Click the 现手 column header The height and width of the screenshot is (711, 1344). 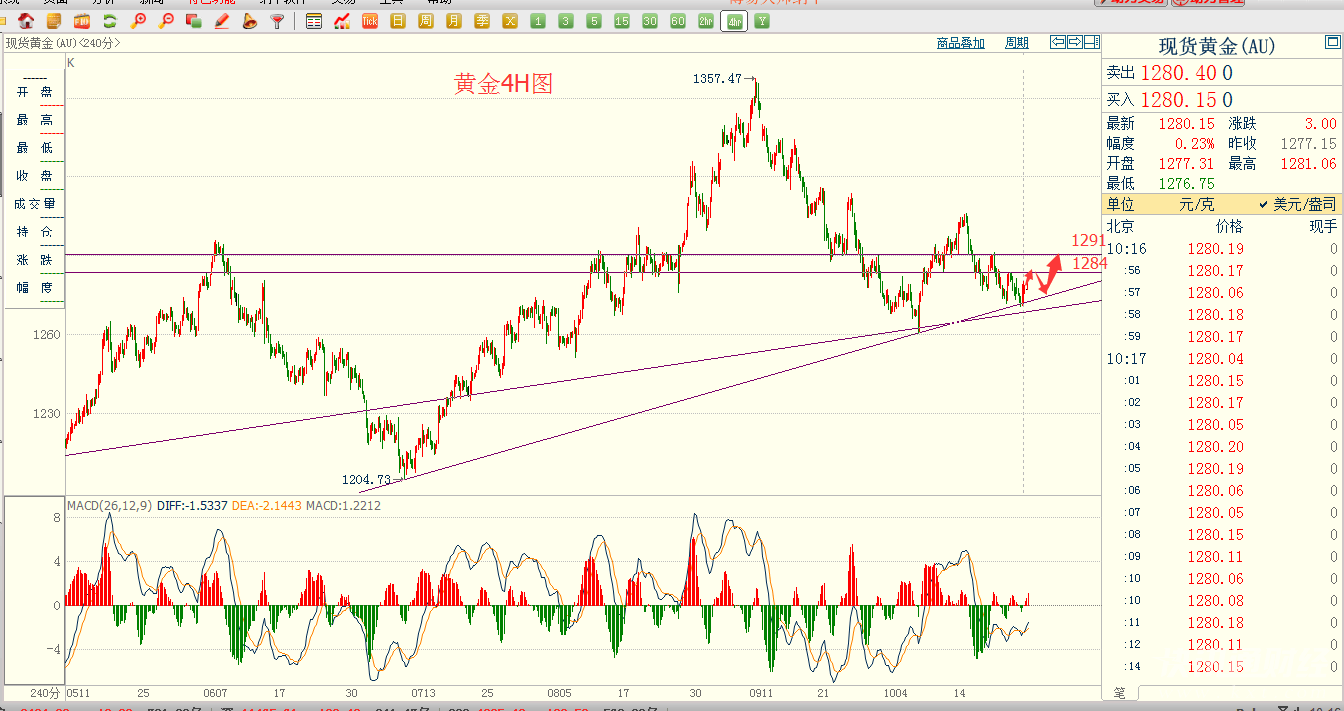[1323, 227]
